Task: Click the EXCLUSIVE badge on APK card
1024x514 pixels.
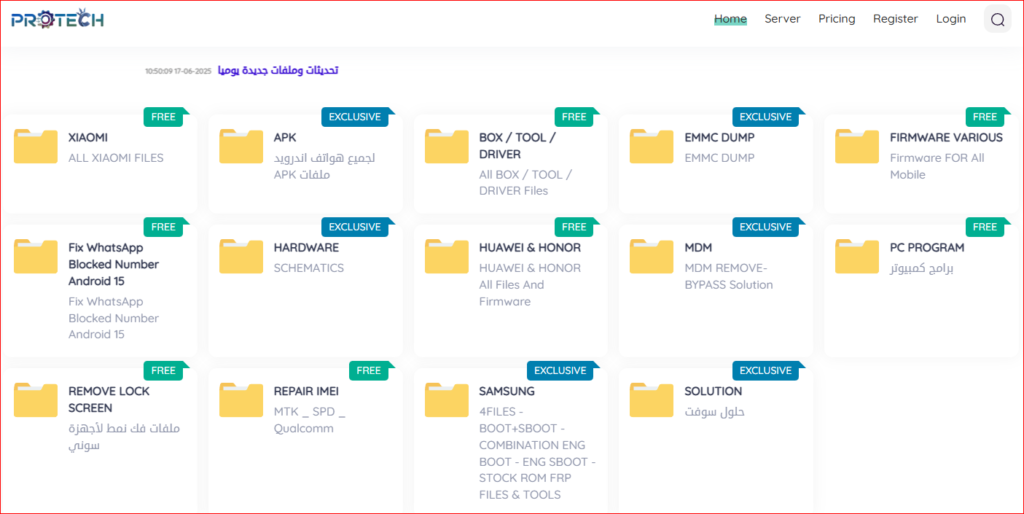Action: (x=355, y=117)
